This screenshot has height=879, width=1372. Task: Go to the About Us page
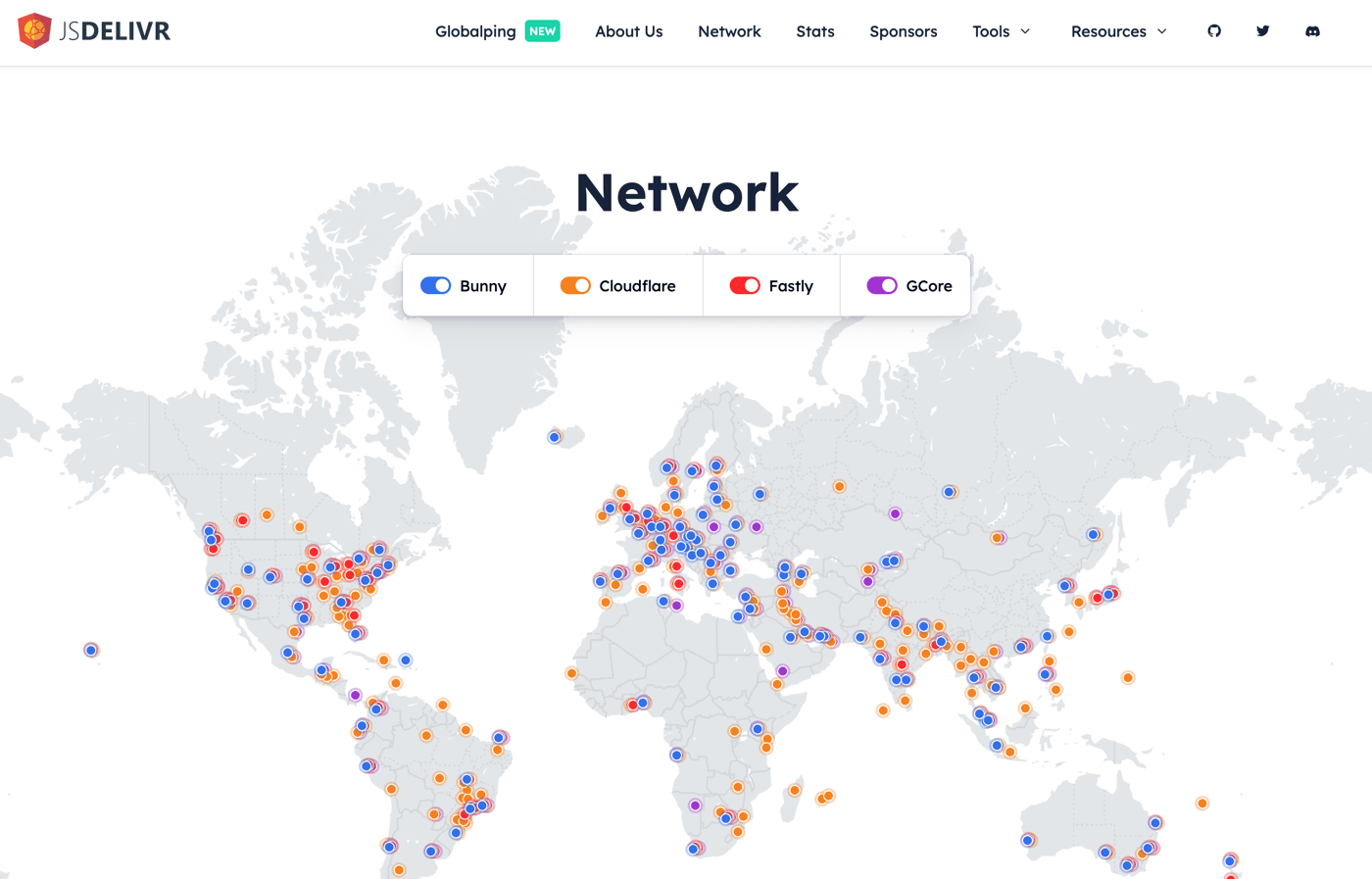pos(629,31)
